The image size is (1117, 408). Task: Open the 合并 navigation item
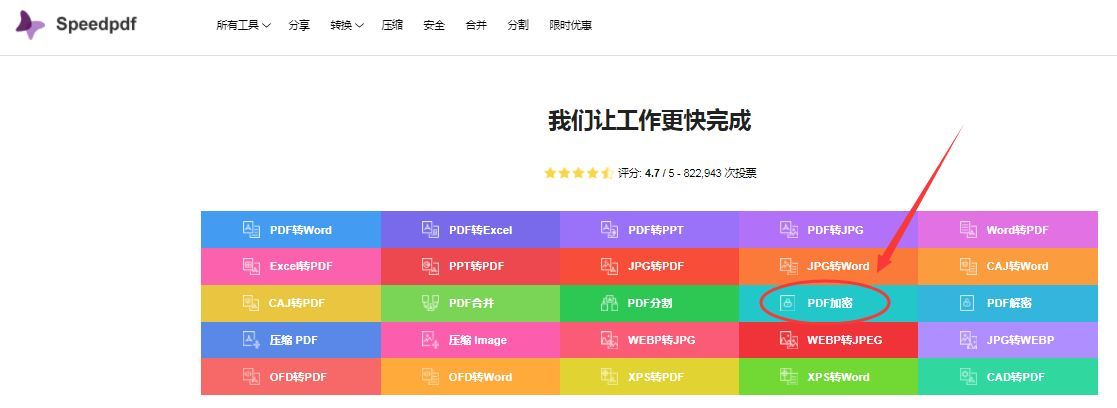click(476, 26)
